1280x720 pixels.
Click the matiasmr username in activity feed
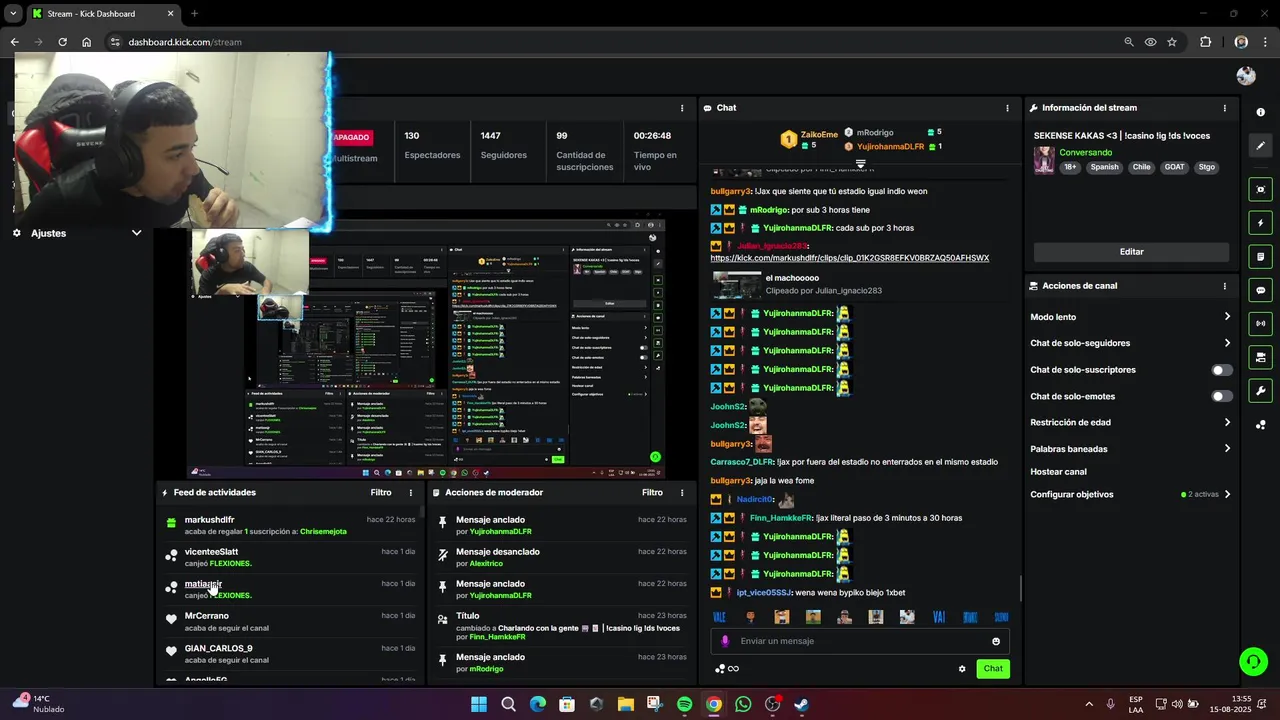coord(203,584)
